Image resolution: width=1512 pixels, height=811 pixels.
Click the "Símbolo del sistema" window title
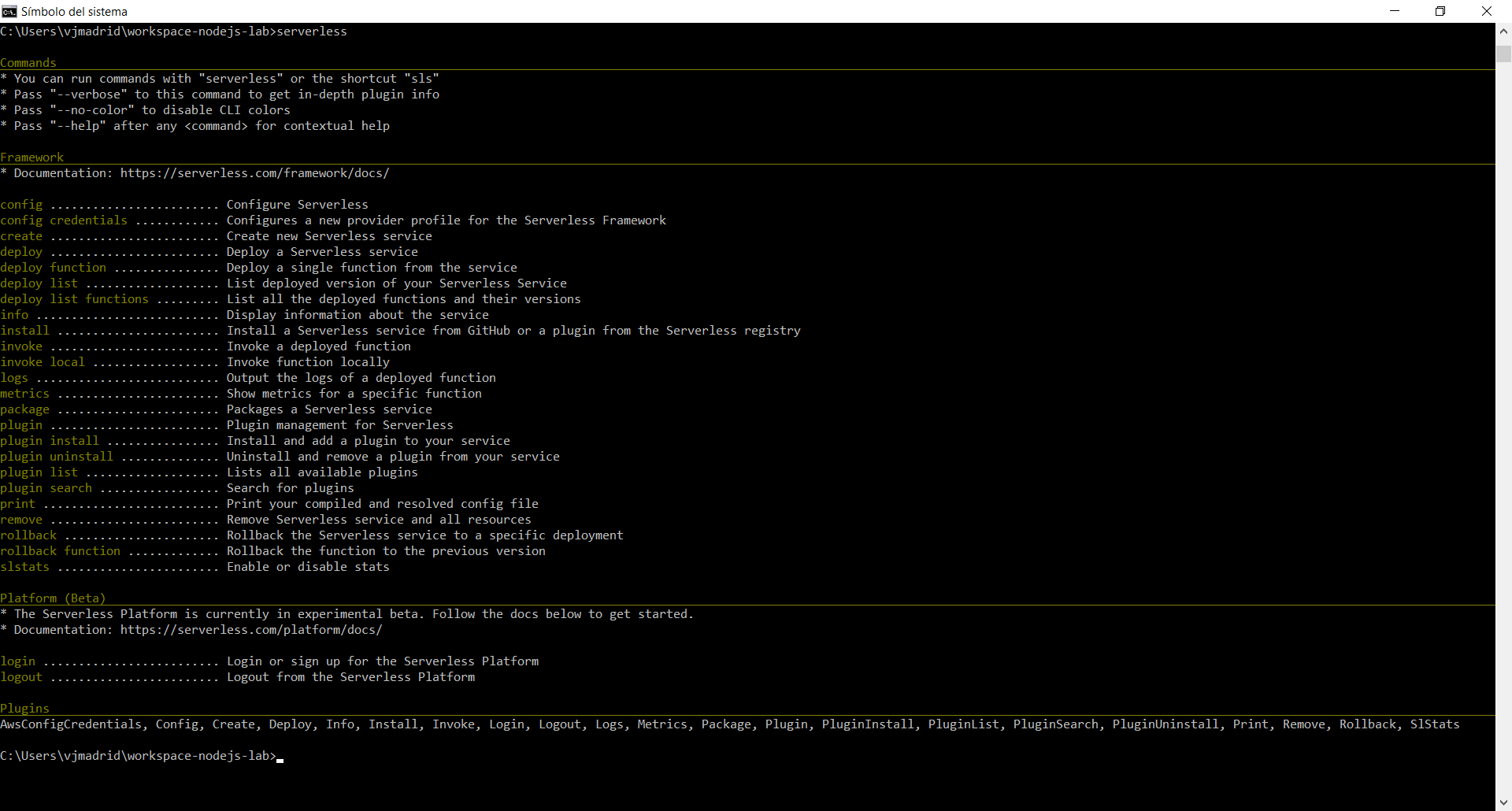click(74, 11)
